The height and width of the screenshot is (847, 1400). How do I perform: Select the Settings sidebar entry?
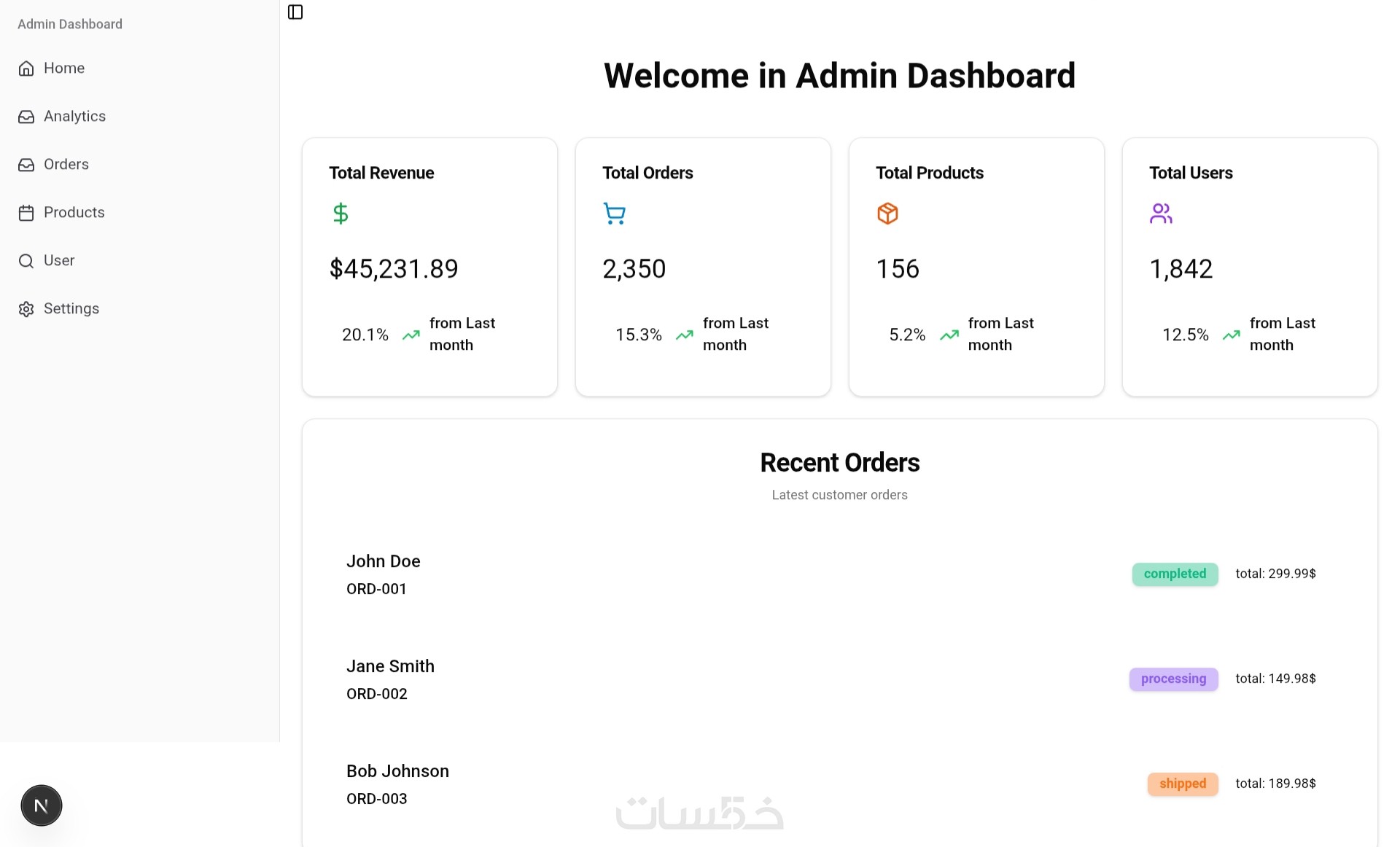pyautogui.click(x=71, y=309)
